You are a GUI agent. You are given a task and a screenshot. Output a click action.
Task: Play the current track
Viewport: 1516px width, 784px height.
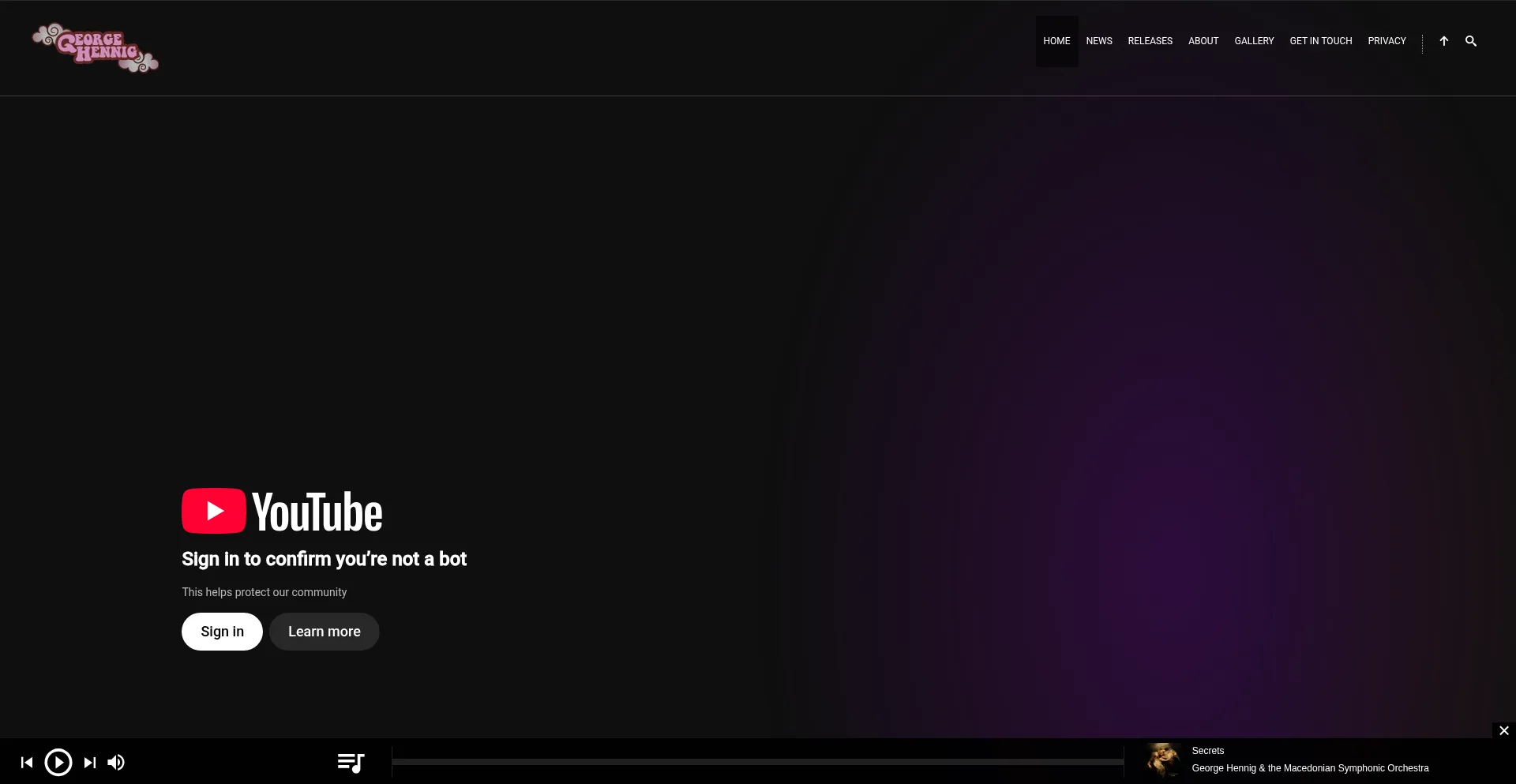tap(58, 762)
